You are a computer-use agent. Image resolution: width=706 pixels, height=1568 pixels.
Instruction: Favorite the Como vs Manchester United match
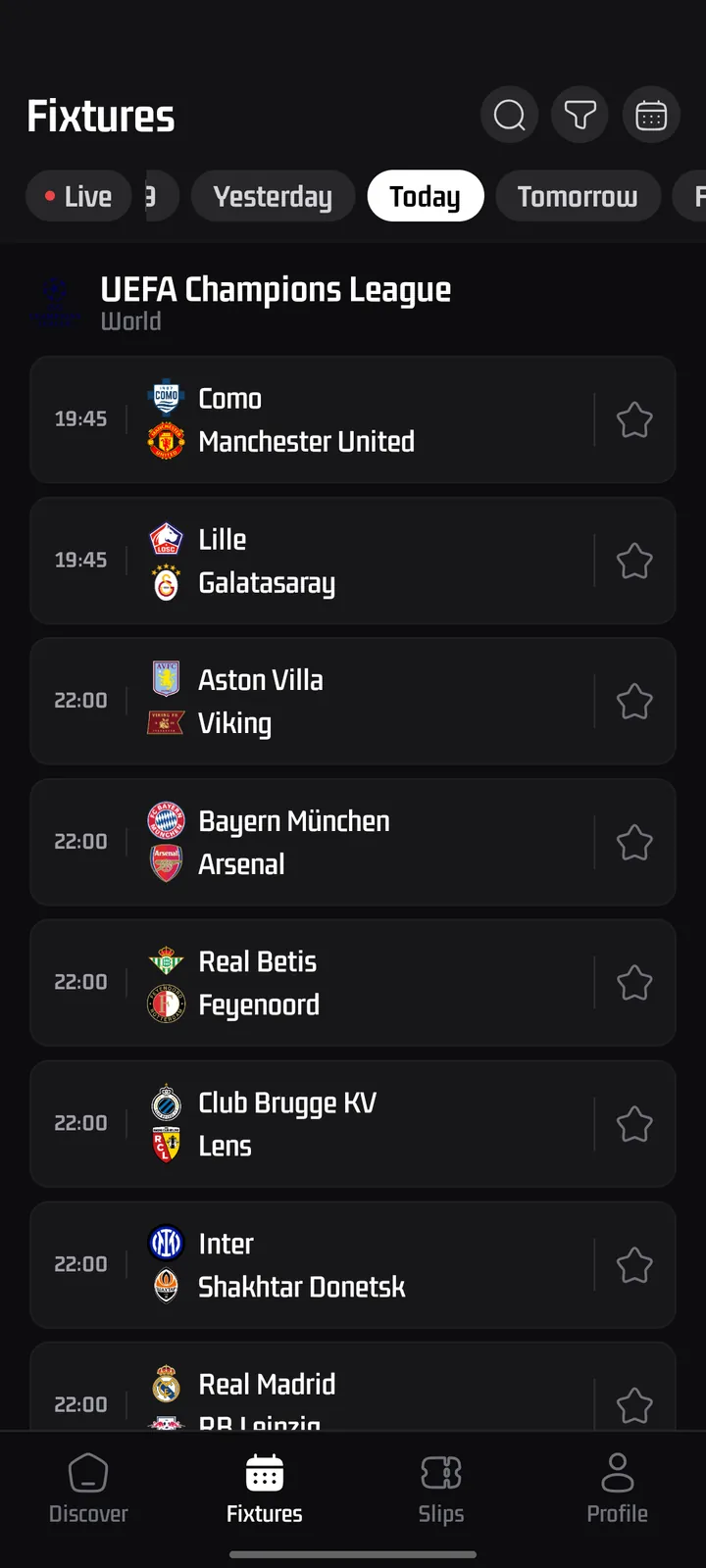click(634, 419)
